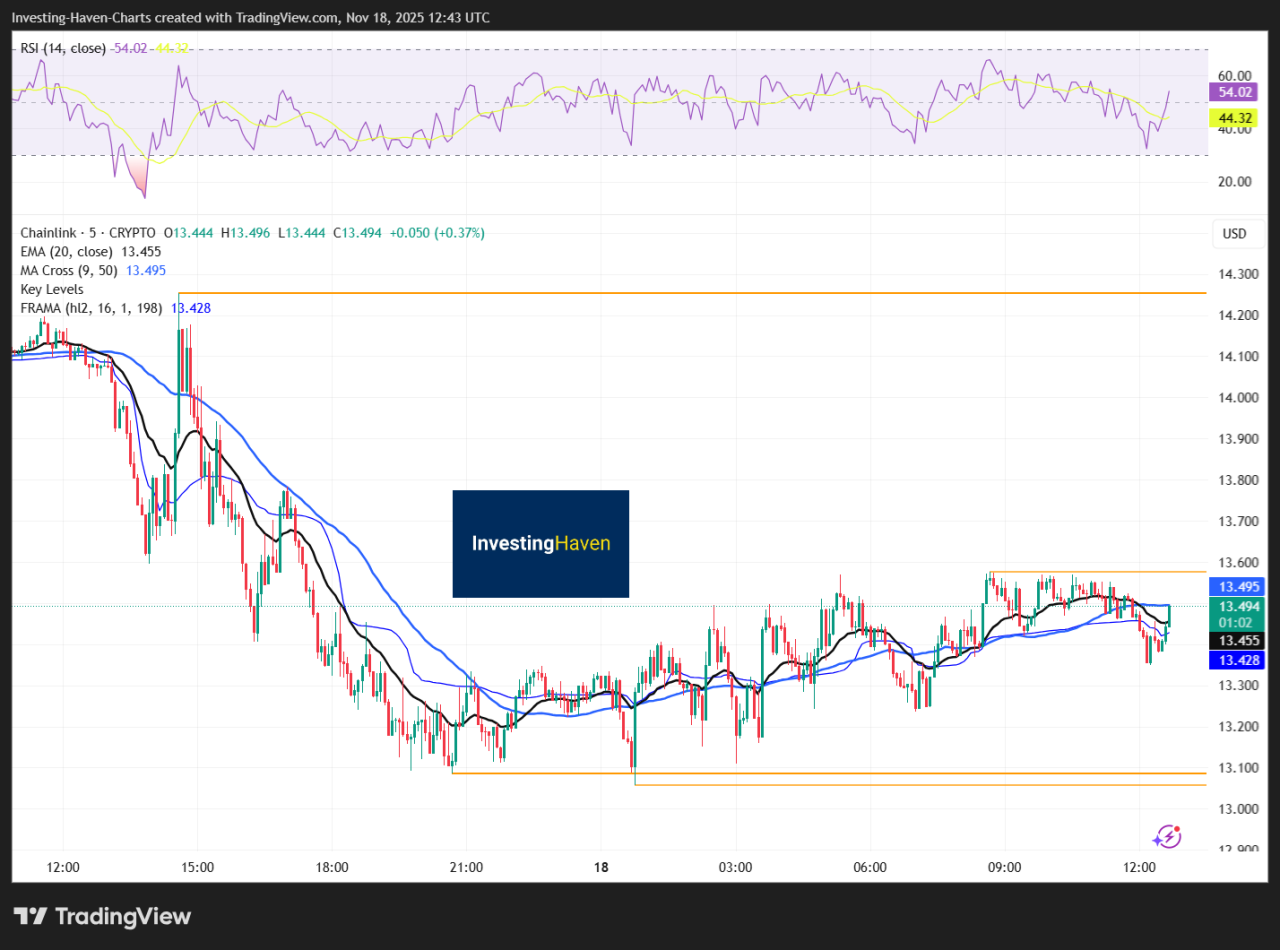Open the USD currency selector
1280x950 pixels.
point(1234,234)
